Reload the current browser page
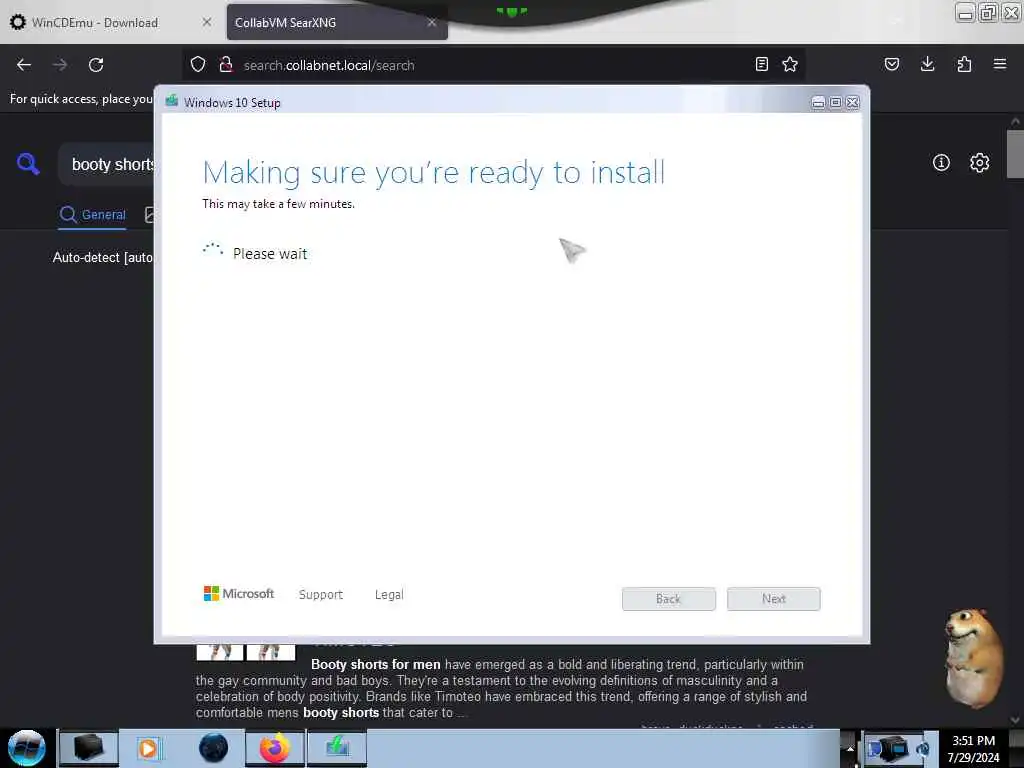 click(x=96, y=65)
